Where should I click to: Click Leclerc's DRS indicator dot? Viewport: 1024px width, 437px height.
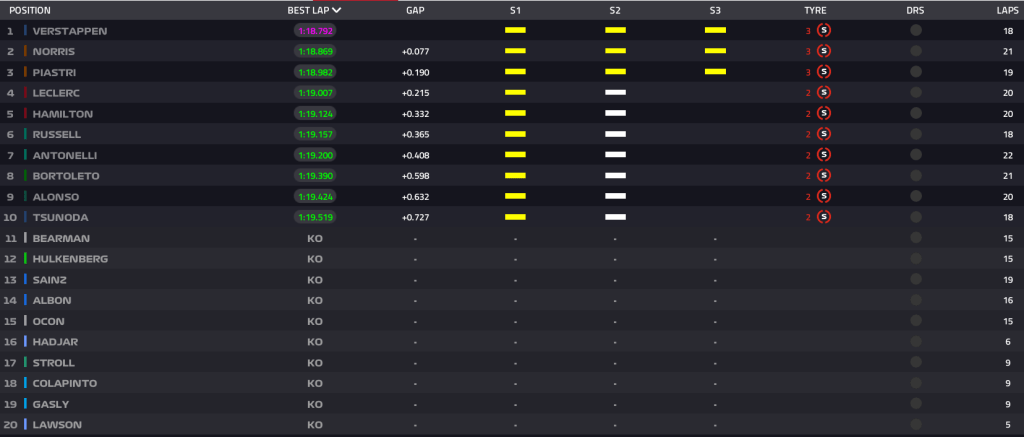916,93
